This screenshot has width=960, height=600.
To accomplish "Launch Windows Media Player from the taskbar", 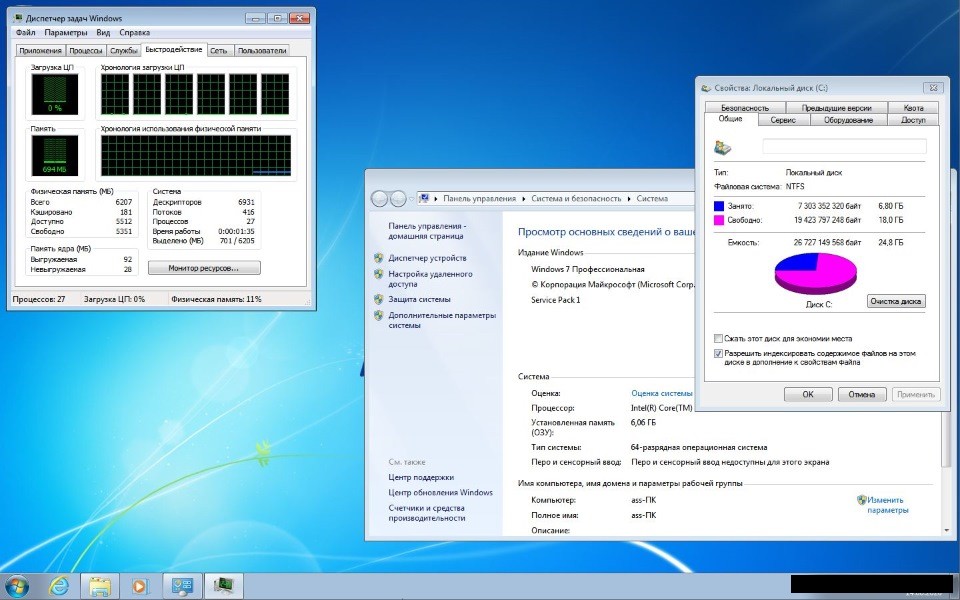I will click(x=140, y=586).
